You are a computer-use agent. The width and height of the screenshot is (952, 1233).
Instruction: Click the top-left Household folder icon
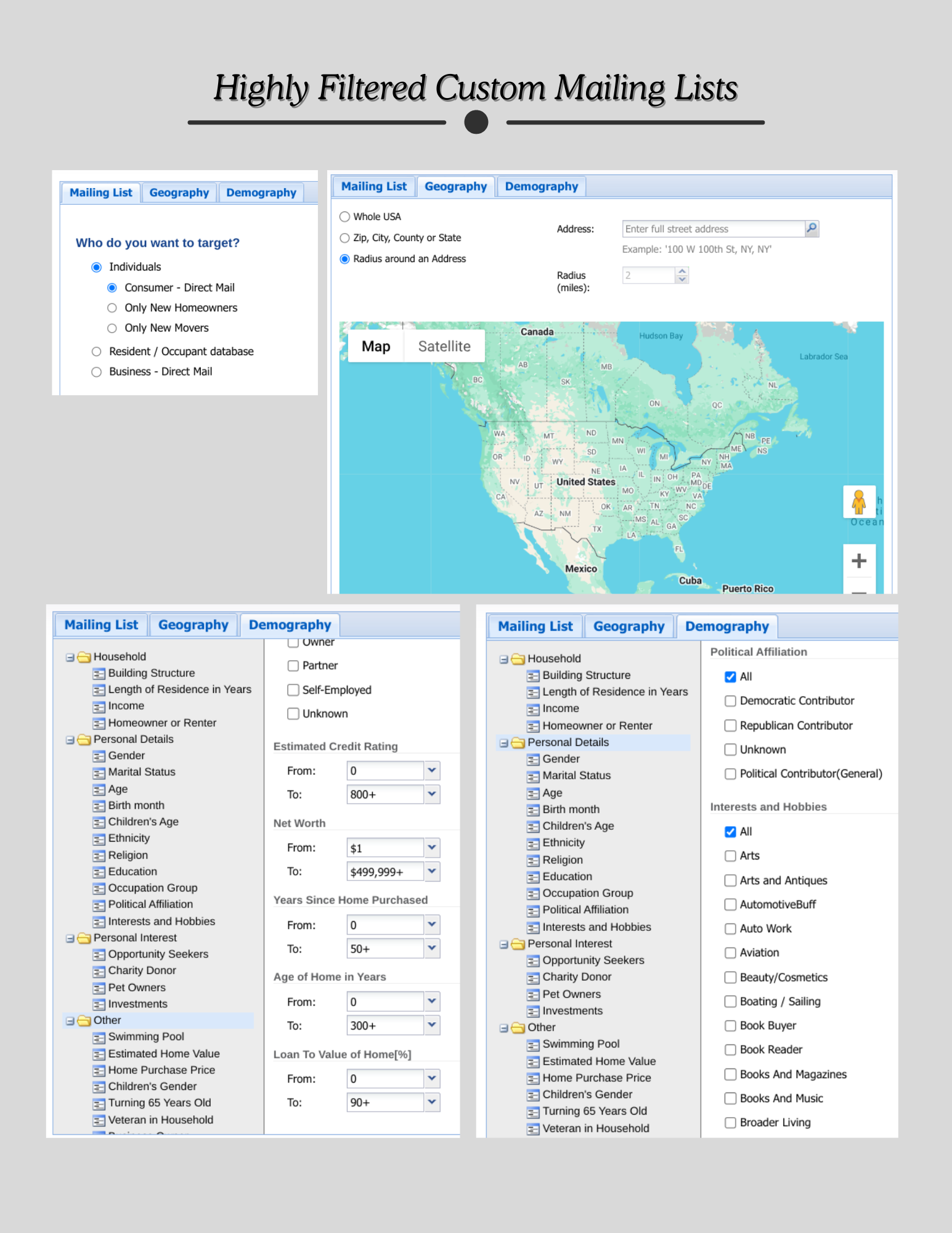[x=84, y=657]
